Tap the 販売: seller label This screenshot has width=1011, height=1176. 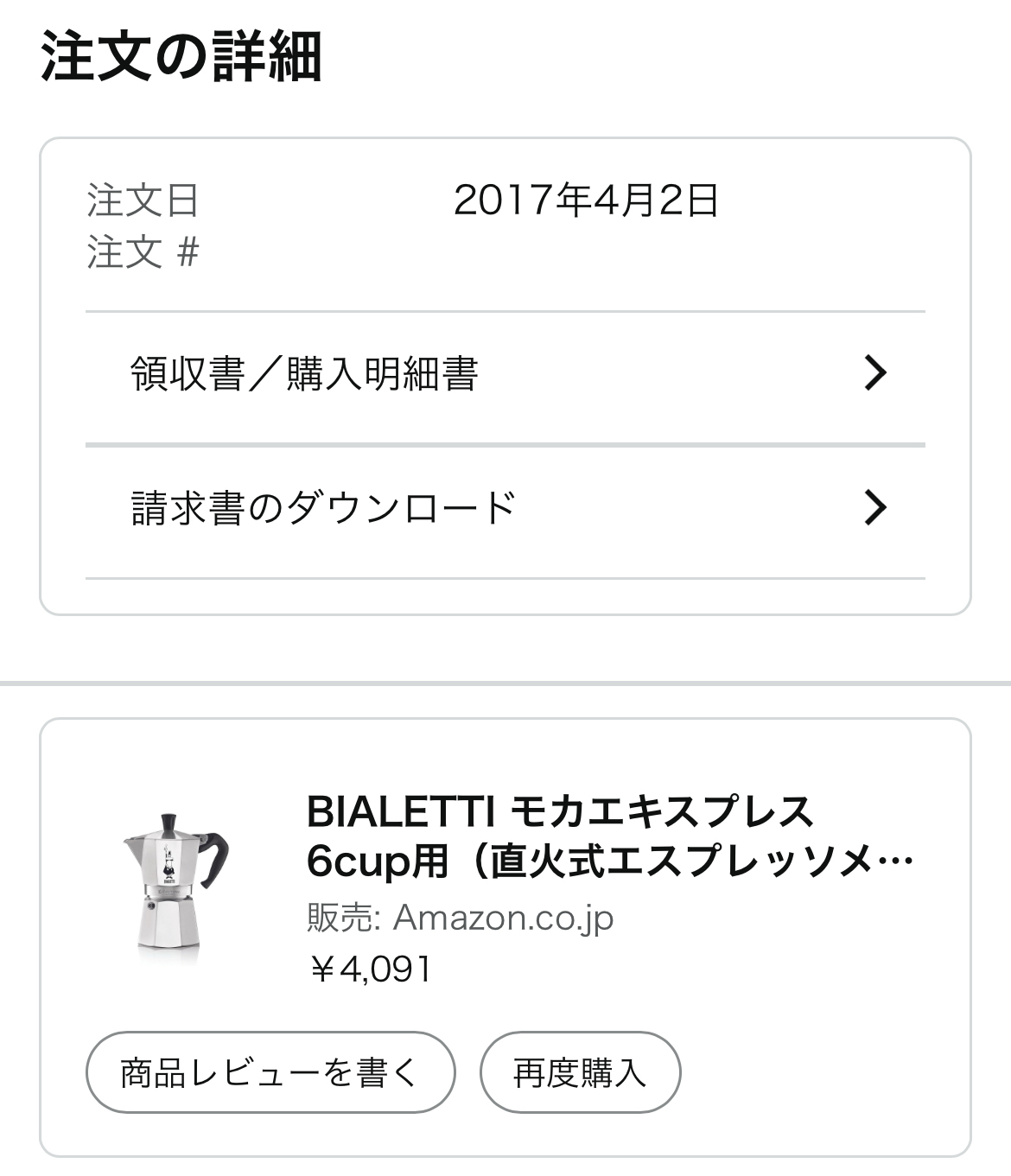344,918
